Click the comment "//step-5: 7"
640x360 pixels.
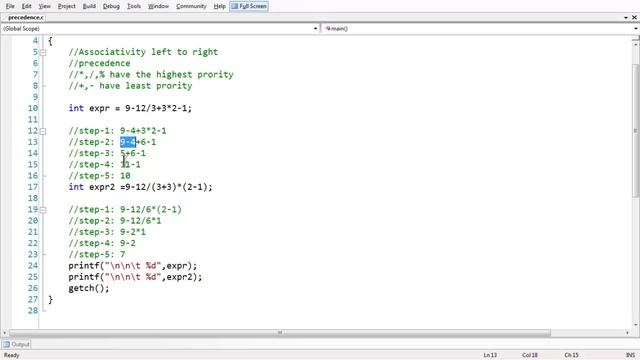point(97,255)
